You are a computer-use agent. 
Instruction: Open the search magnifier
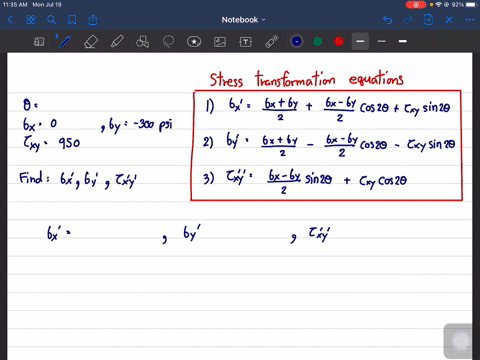tap(51, 20)
